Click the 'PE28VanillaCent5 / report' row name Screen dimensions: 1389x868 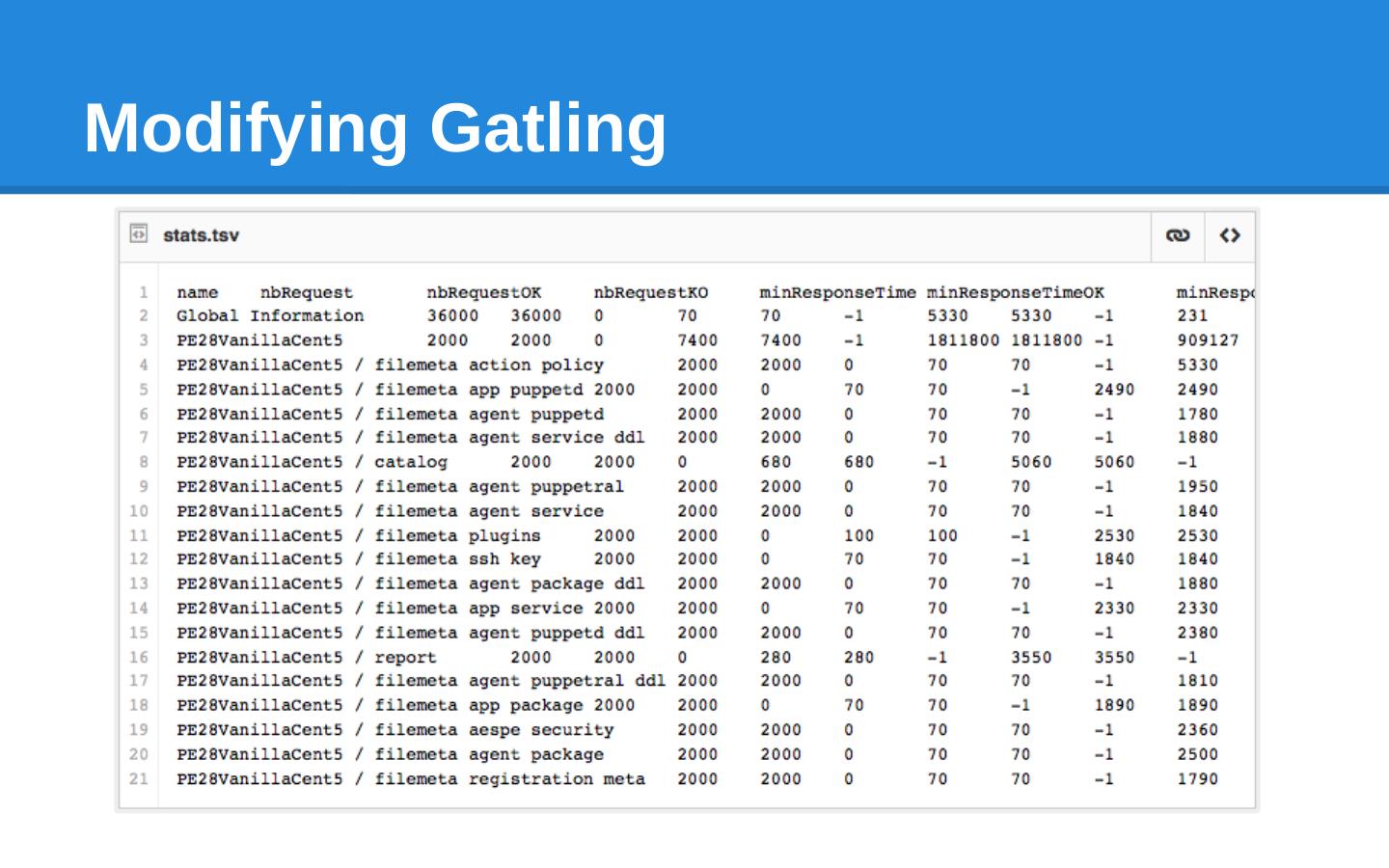307,658
